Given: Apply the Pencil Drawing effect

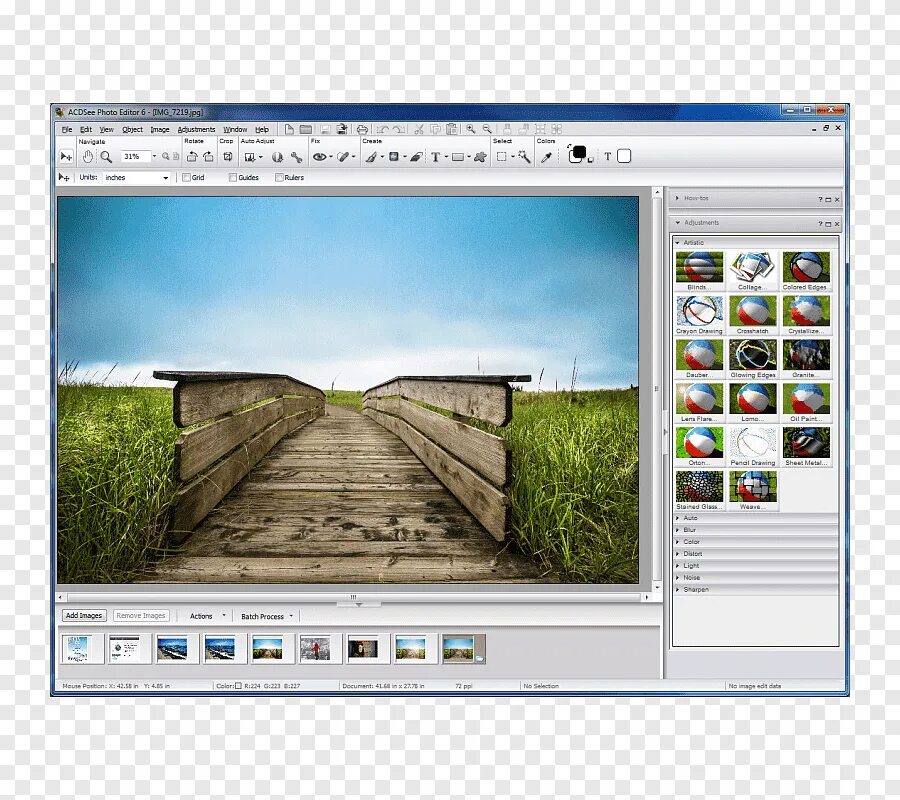Looking at the screenshot, I should coord(752,446).
